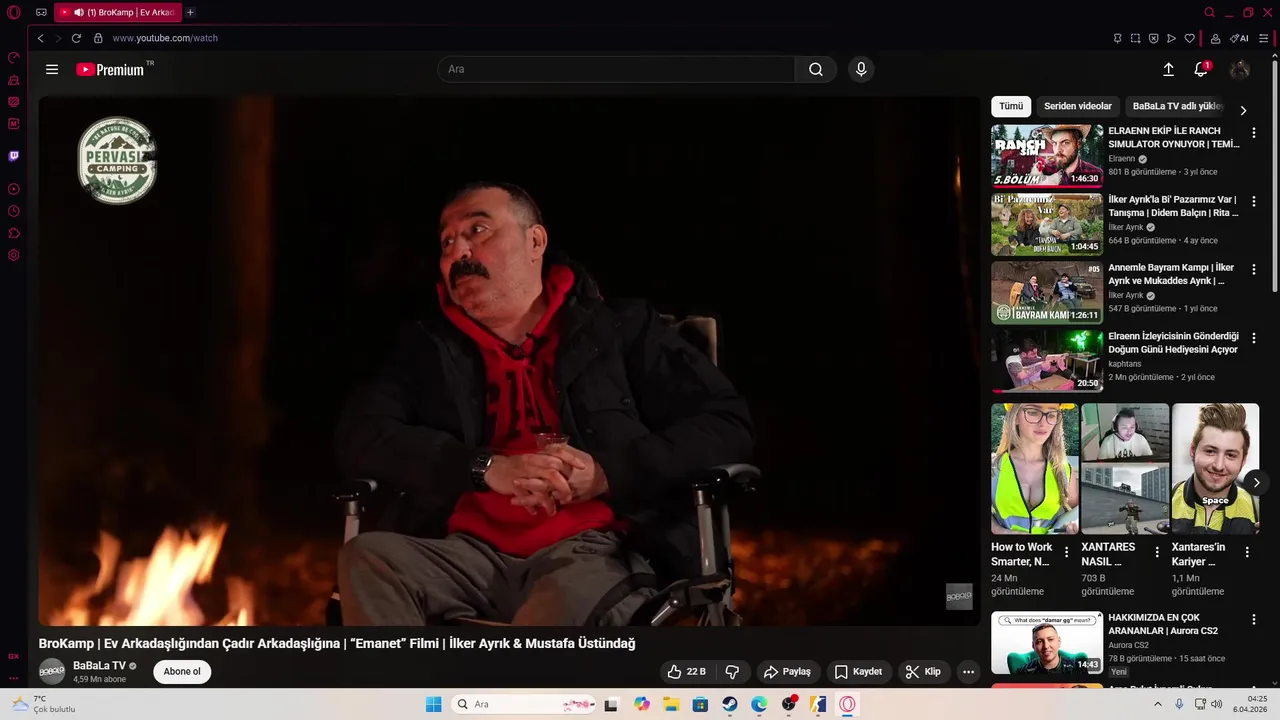Open the BaBaLa TV channel avatar
This screenshot has width=1280, height=720.
tap(52, 671)
